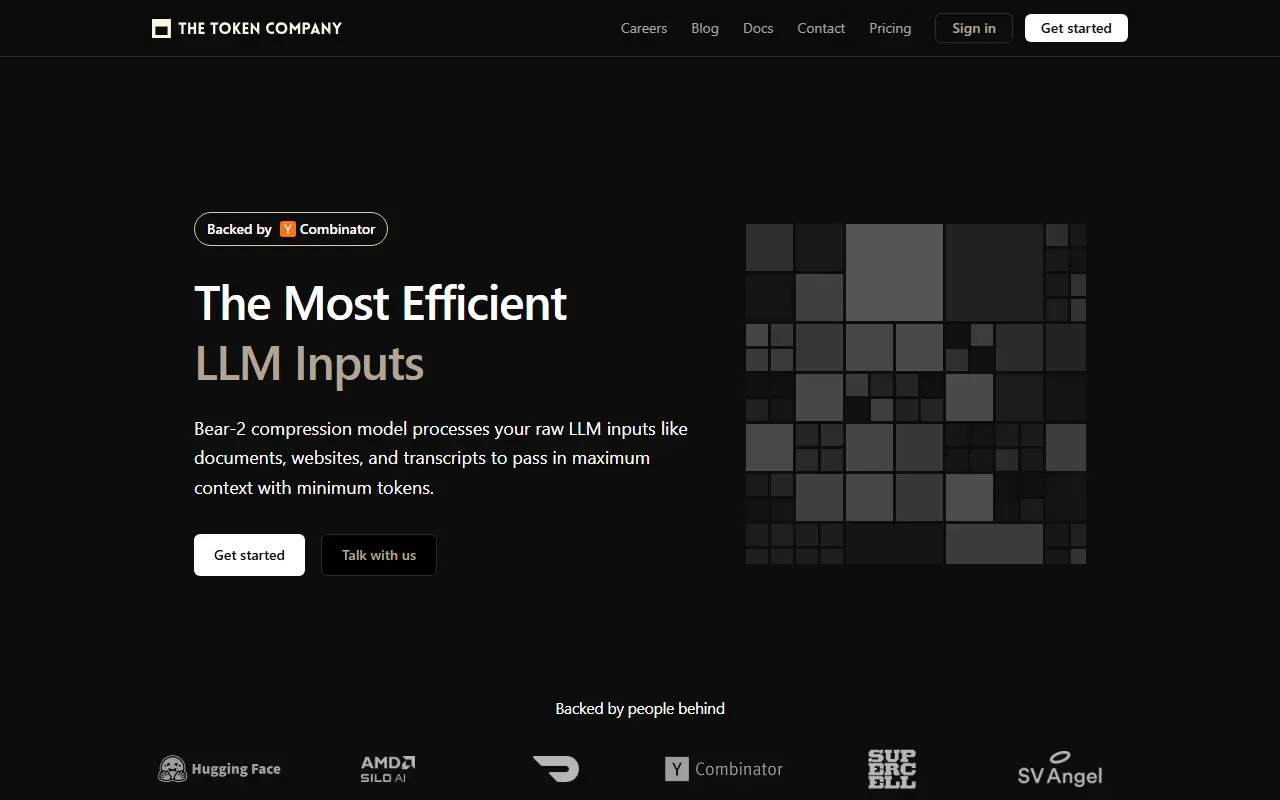Screen dimensions: 1280x800
Task: Click the Sign in button
Action: tap(974, 28)
